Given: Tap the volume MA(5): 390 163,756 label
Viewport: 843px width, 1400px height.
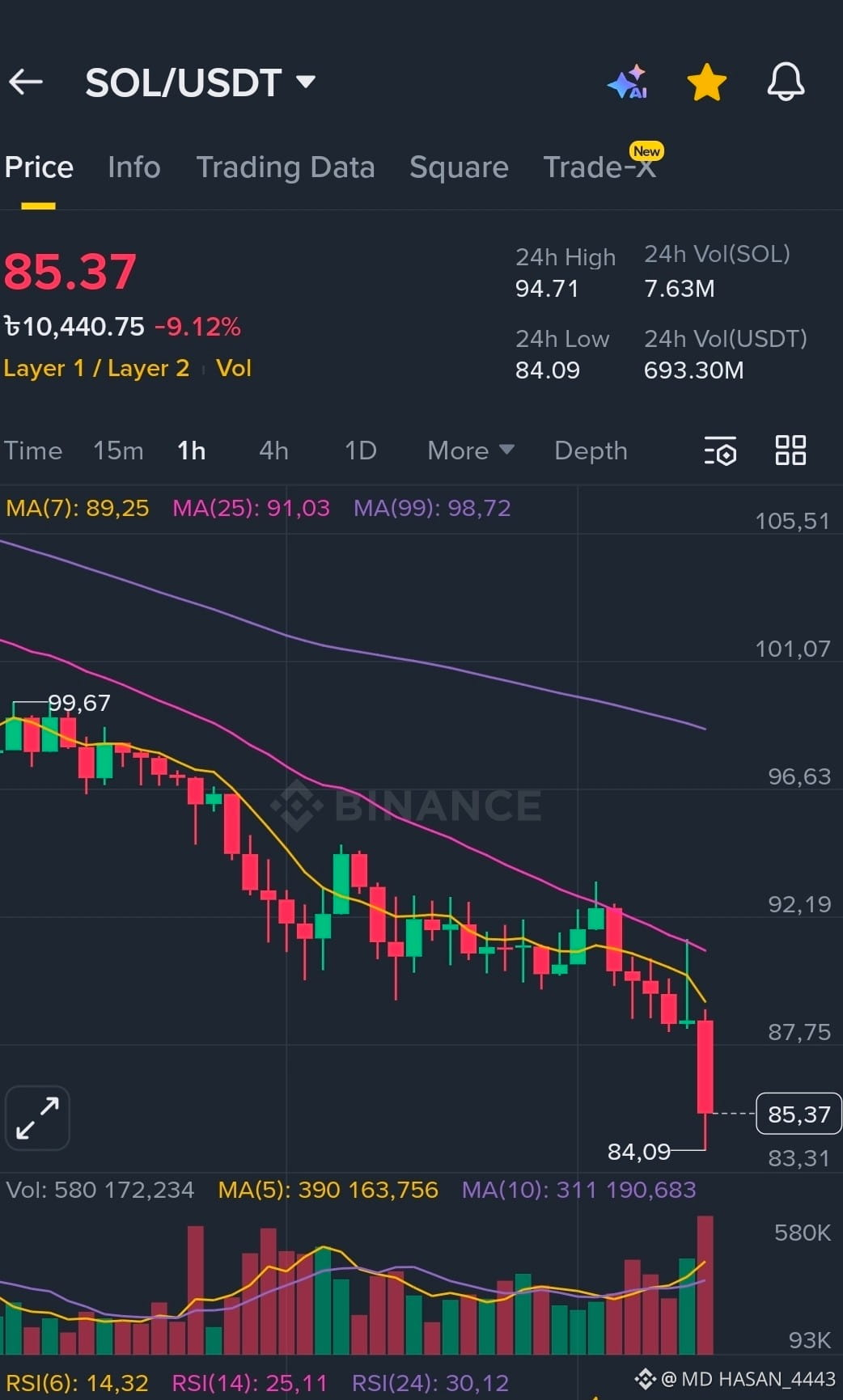Looking at the screenshot, I should (x=328, y=1190).
